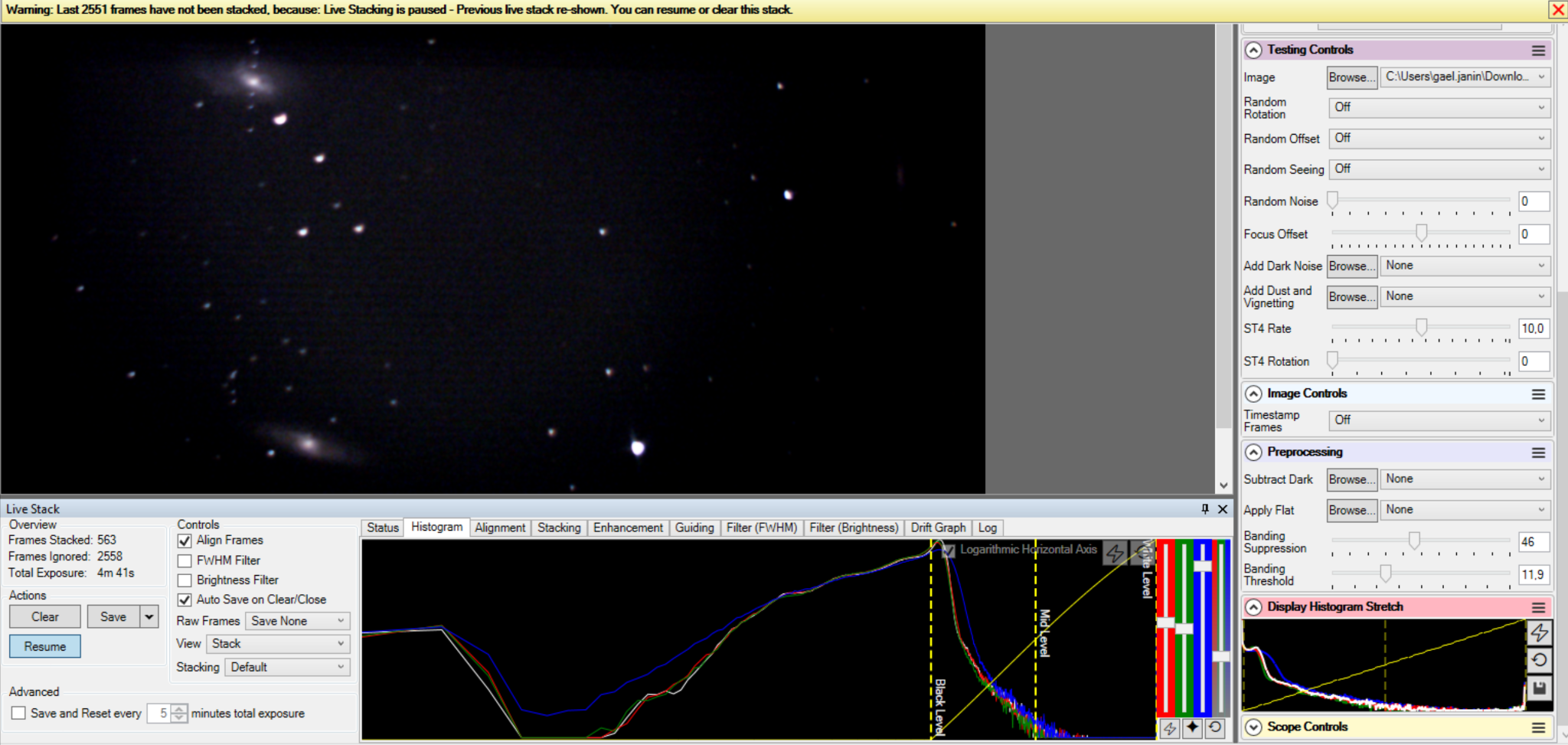The height and width of the screenshot is (745, 1568).
Task: Reset colour balance below the RGB sliders
Action: [x=1215, y=728]
